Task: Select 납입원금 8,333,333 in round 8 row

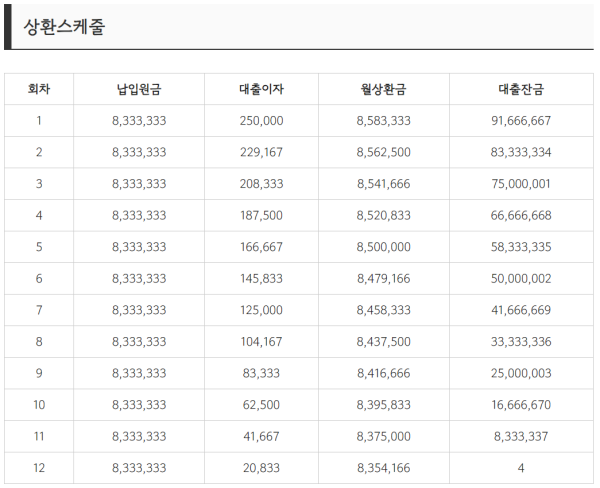Action: (139, 341)
